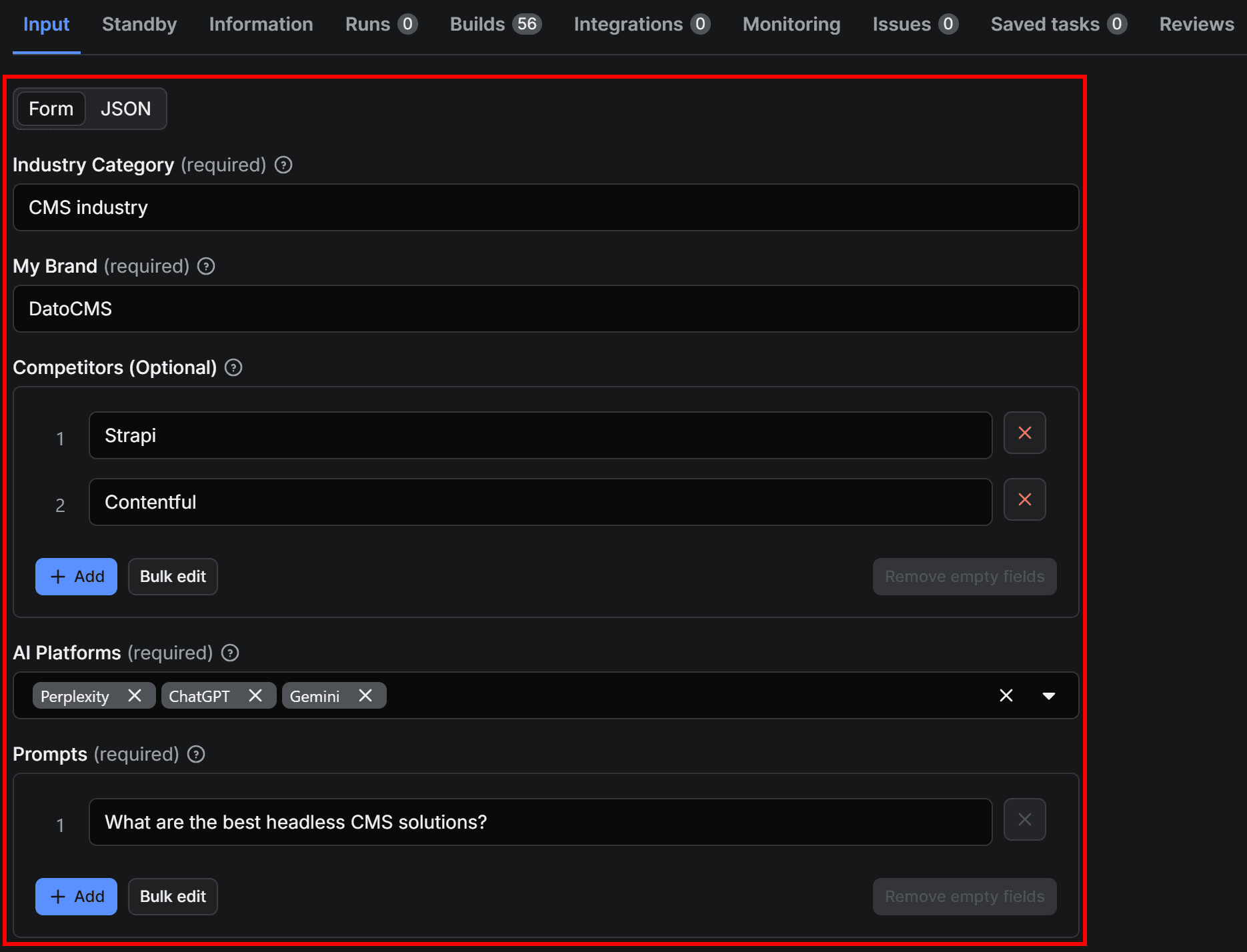Remove the Strapi competitor entry
The width and height of the screenshot is (1247, 952).
1024,433
